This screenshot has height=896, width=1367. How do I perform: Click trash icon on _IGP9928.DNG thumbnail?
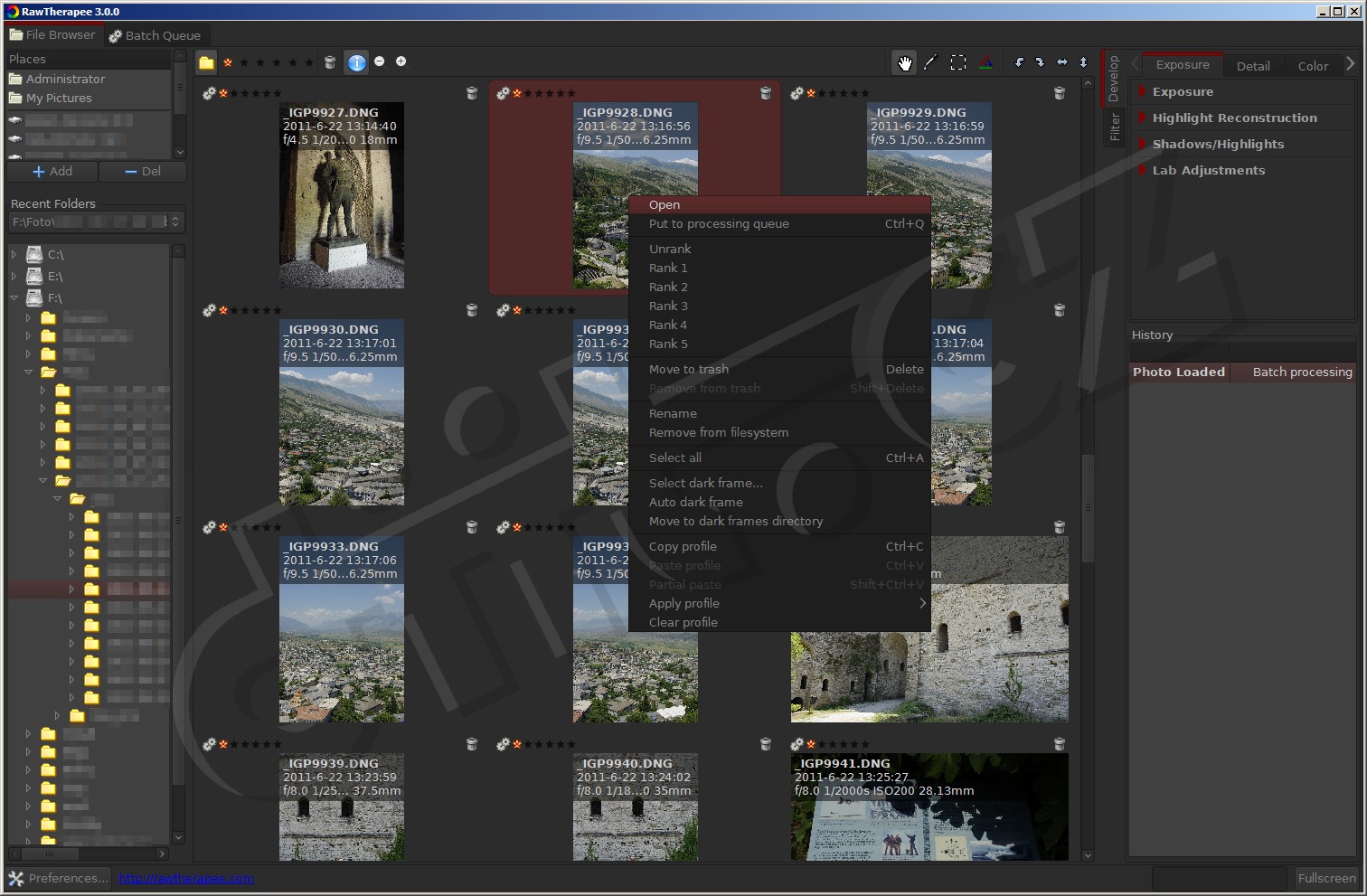click(766, 93)
